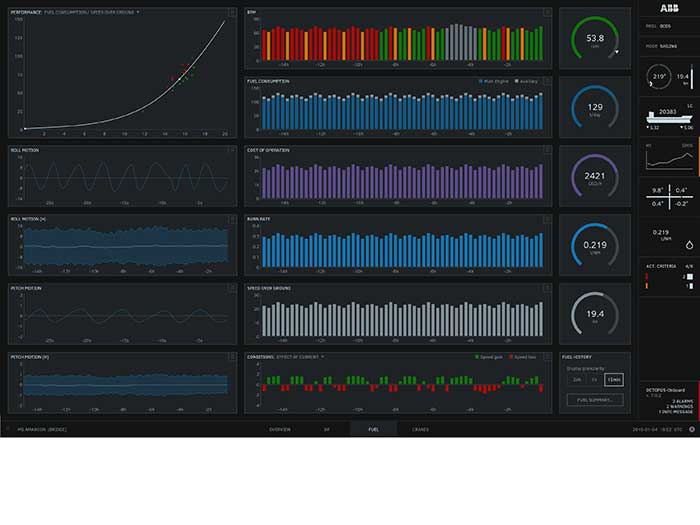
Task: Click the 53.8 RPM gauge
Action: (x=595, y=38)
